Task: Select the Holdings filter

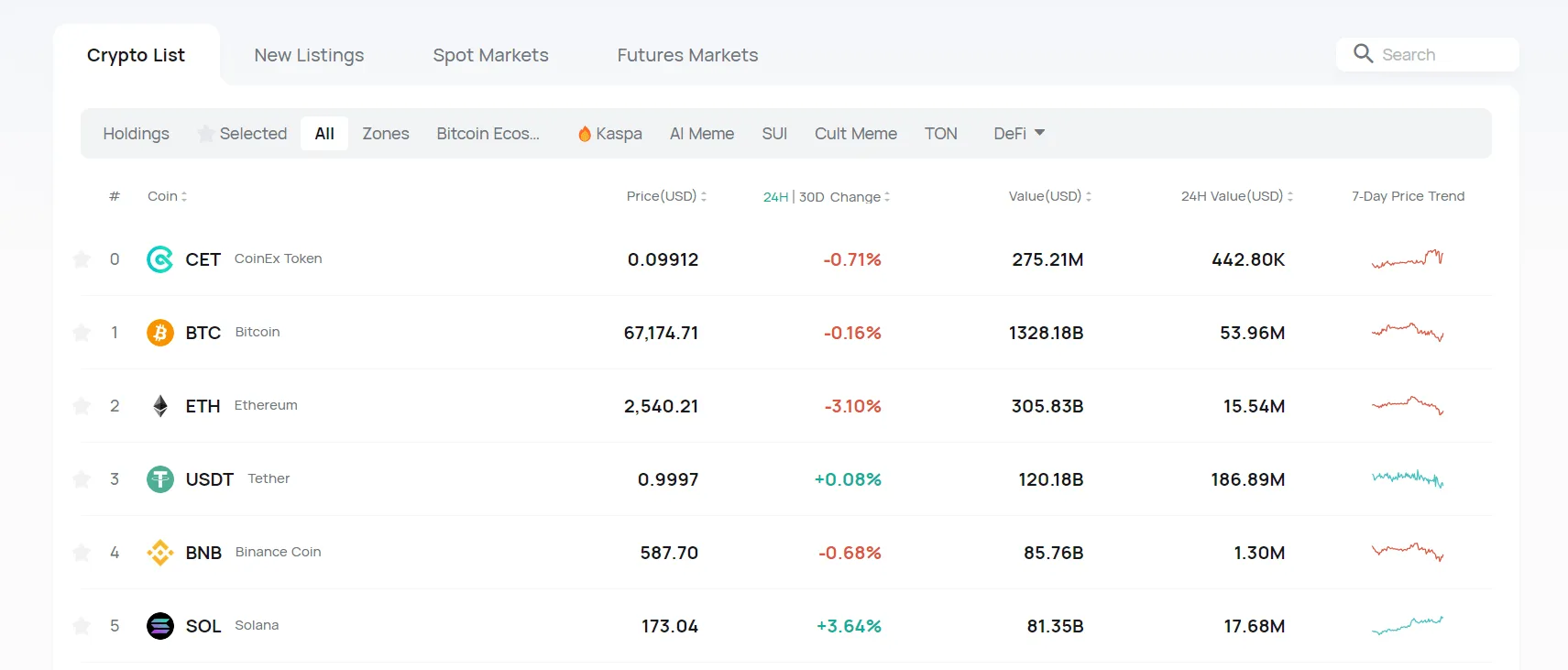Action: 136,134
